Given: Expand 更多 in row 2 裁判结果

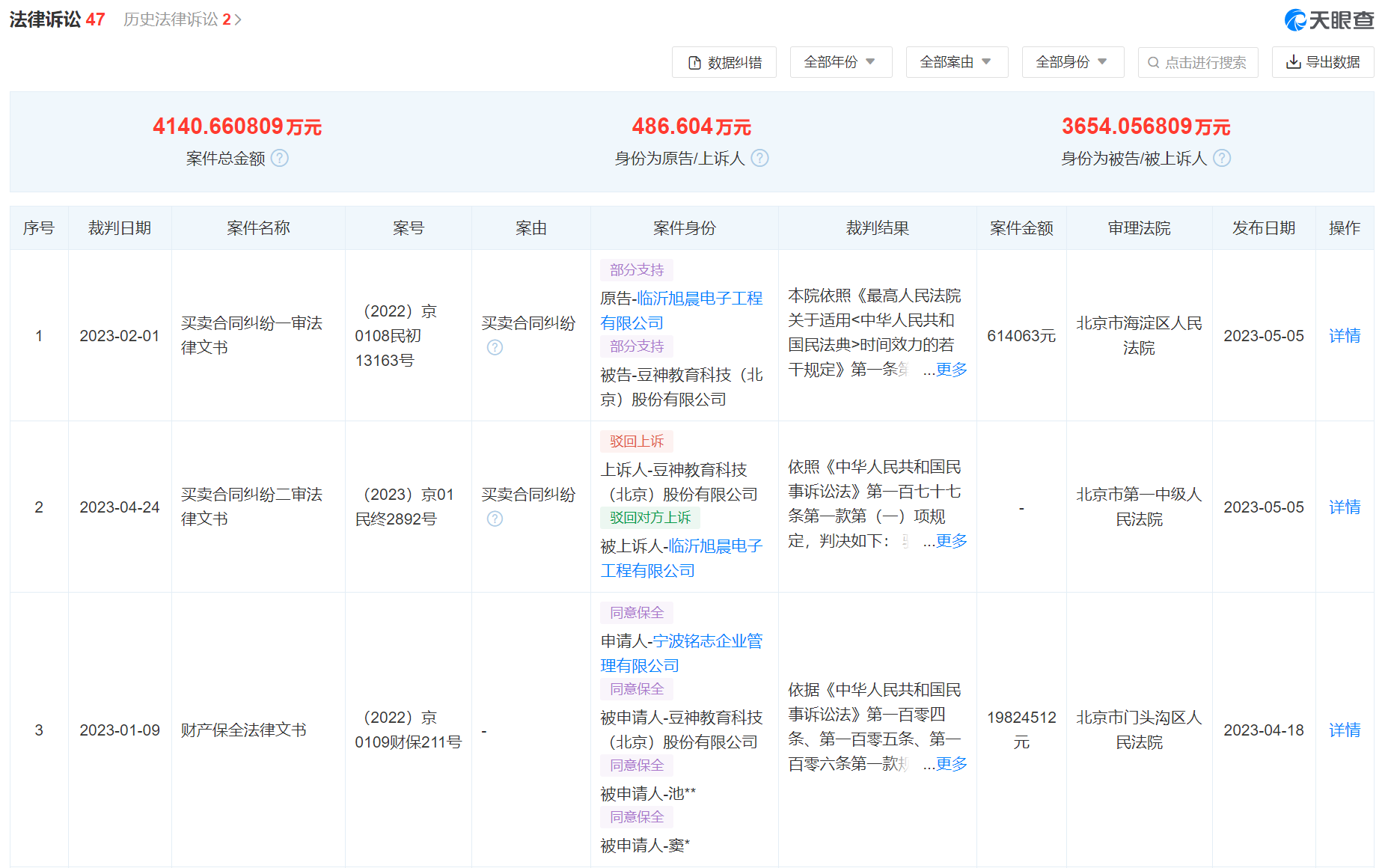Looking at the screenshot, I should tap(951, 541).
